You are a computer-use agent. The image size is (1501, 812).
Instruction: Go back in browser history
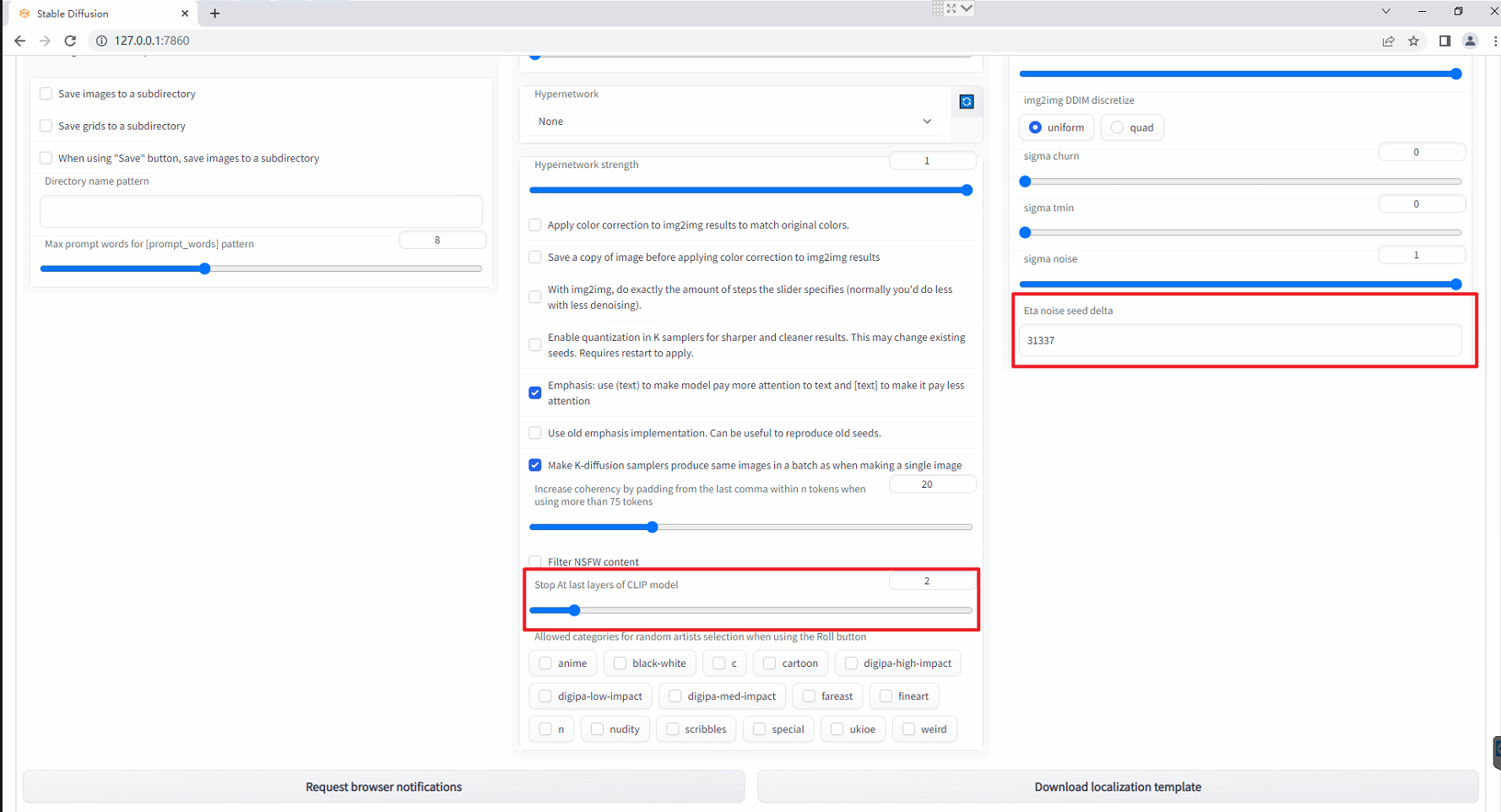(19, 41)
